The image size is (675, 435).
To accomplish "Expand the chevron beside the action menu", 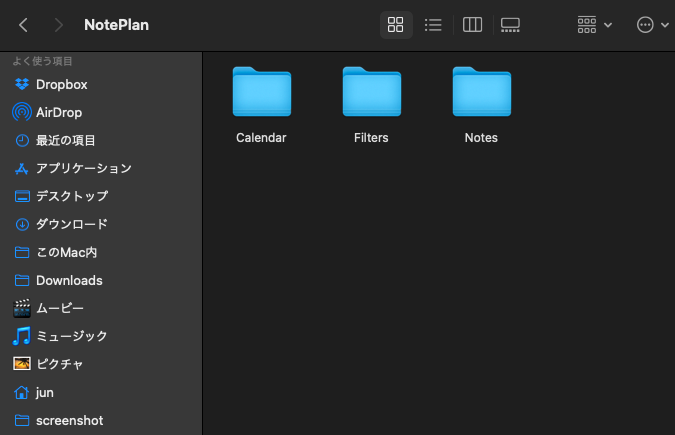I will 665,25.
